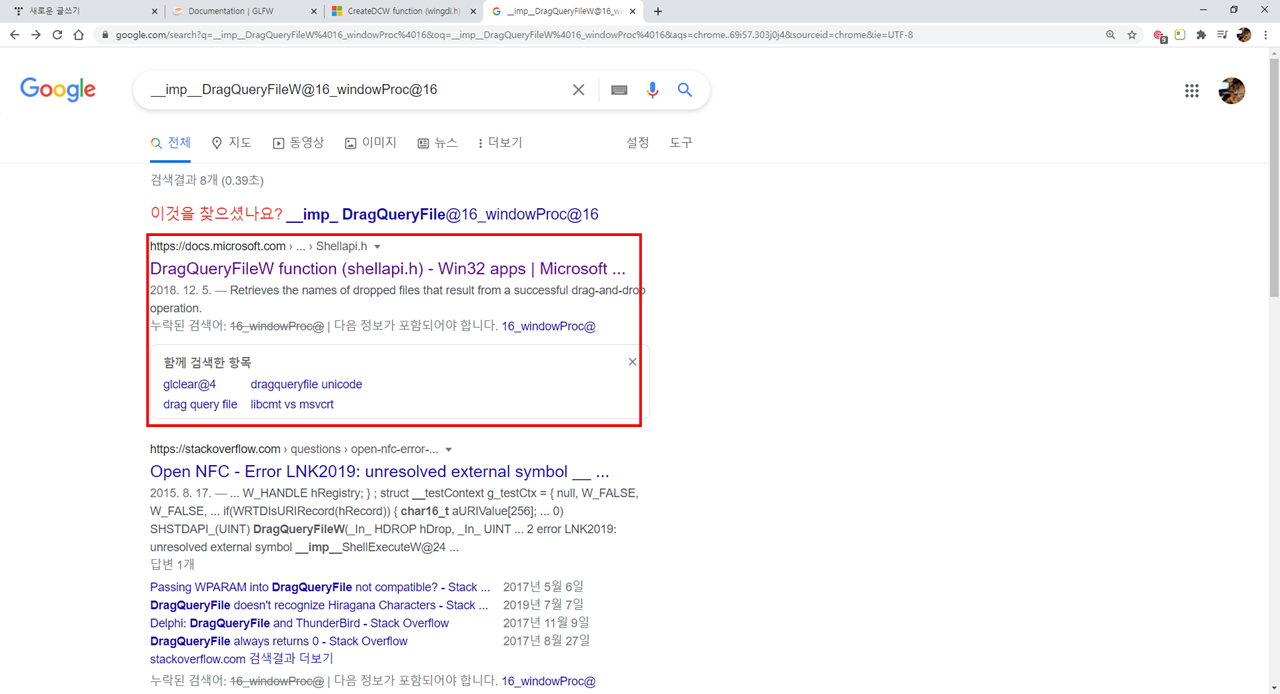Go to the Google logo homepage
Image resolution: width=1280 pixels, height=694 pixels.
coord(58,89)
